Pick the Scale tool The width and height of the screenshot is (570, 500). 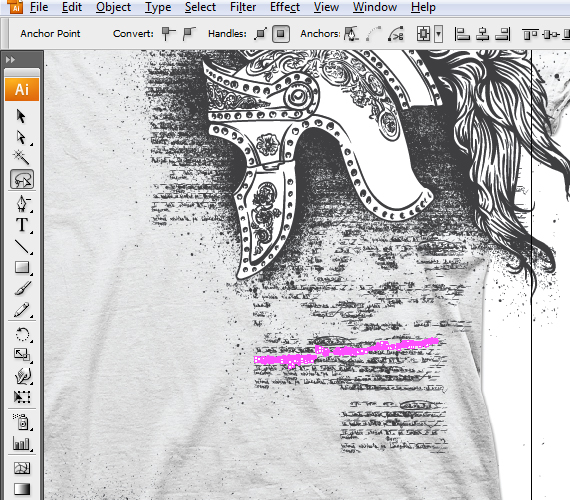click(22, 355)
